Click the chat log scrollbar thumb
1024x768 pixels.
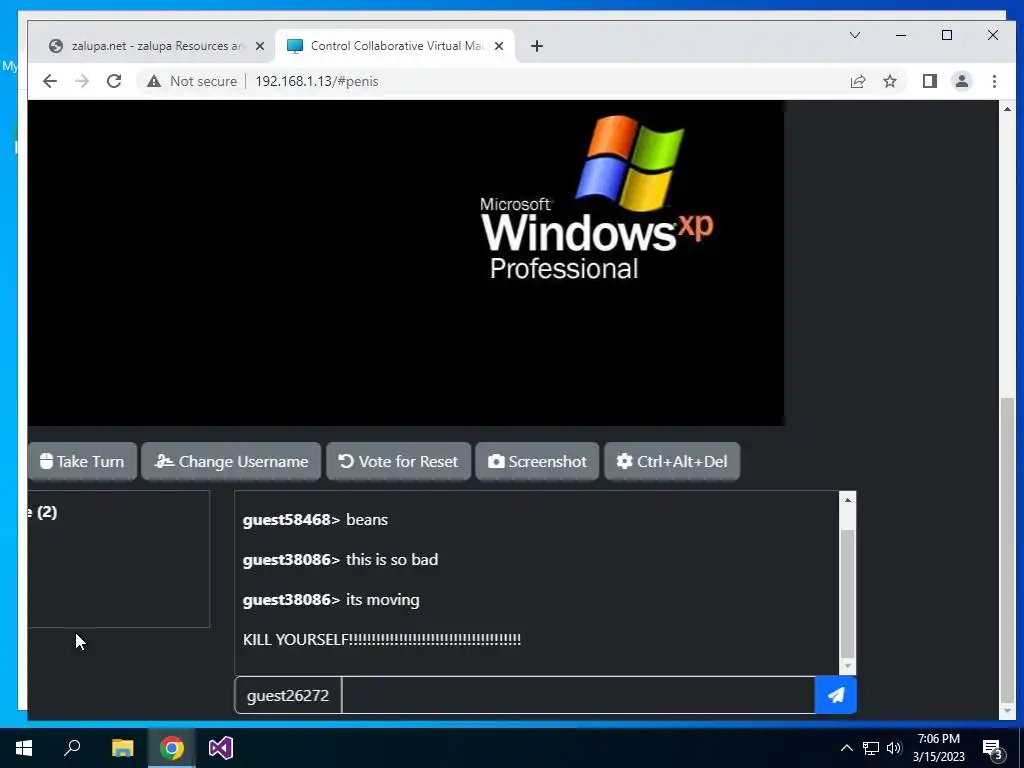(x=847, y=594)
